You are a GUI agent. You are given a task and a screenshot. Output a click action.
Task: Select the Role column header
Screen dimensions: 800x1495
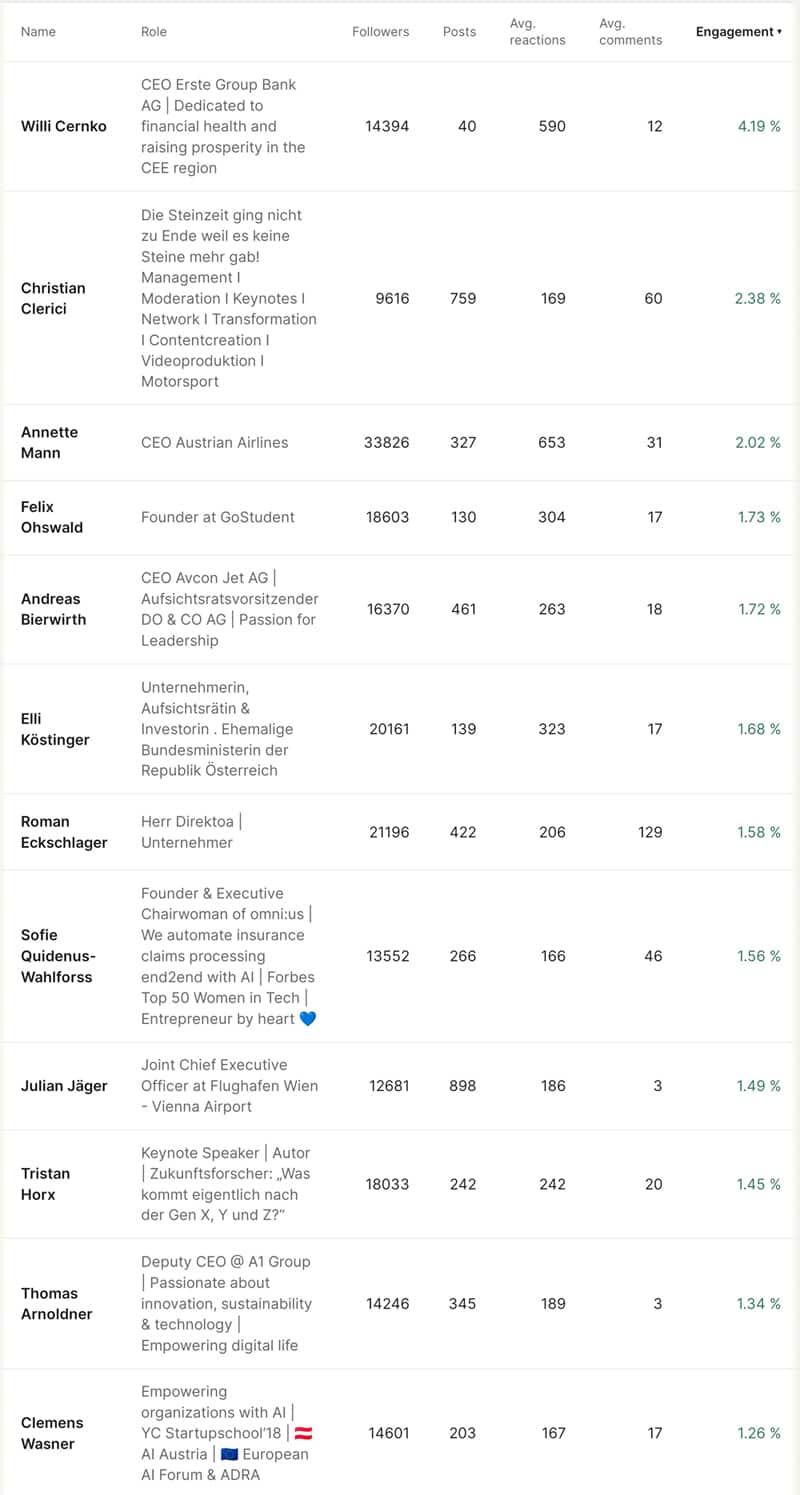point(154,32)
